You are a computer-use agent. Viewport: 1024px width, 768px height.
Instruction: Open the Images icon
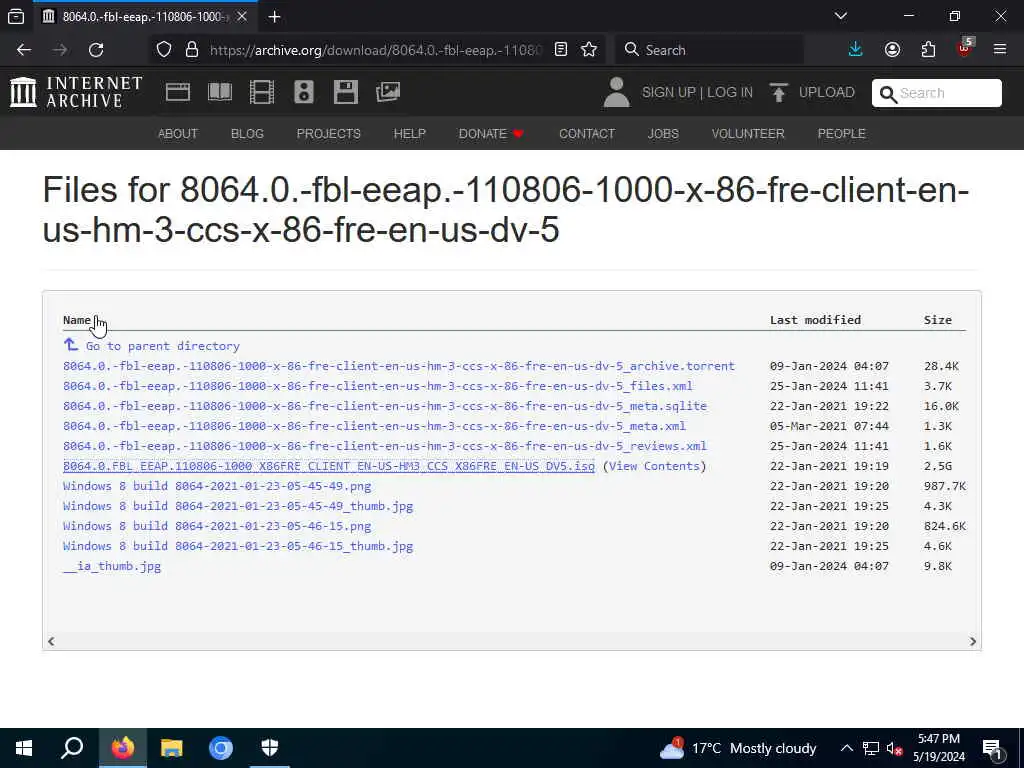coord(388,92)
